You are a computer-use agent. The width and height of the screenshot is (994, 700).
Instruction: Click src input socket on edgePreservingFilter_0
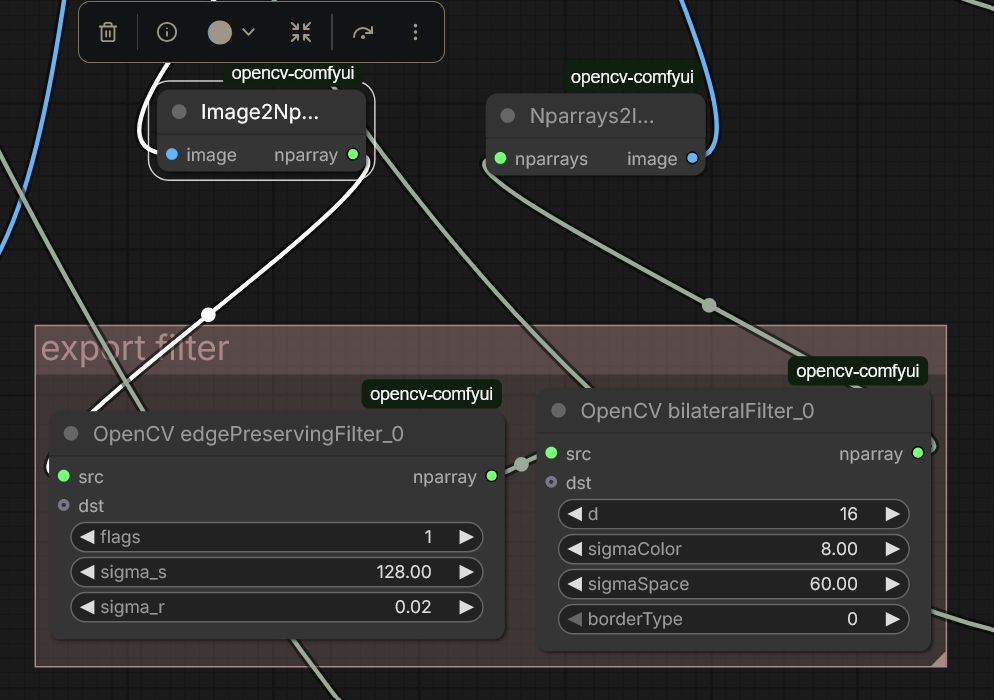click(x=63, y=476)
